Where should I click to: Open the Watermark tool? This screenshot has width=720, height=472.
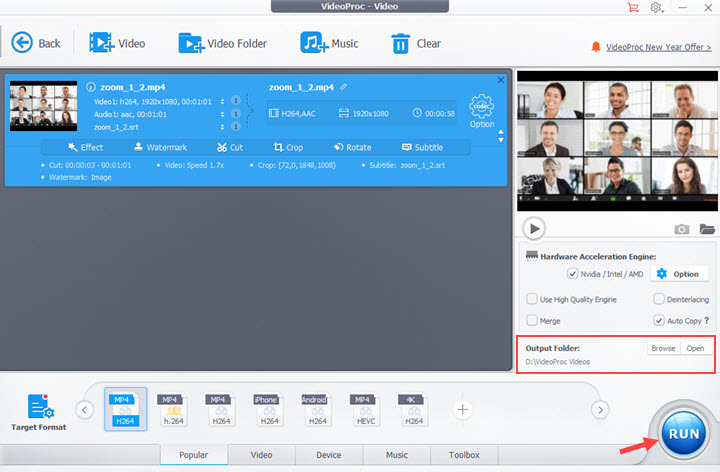(160, 147)
